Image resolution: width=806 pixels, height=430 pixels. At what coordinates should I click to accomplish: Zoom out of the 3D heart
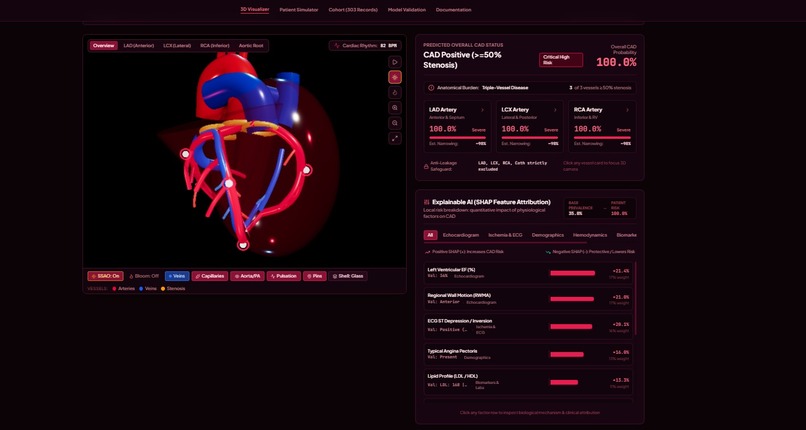[x=395, y=123]
